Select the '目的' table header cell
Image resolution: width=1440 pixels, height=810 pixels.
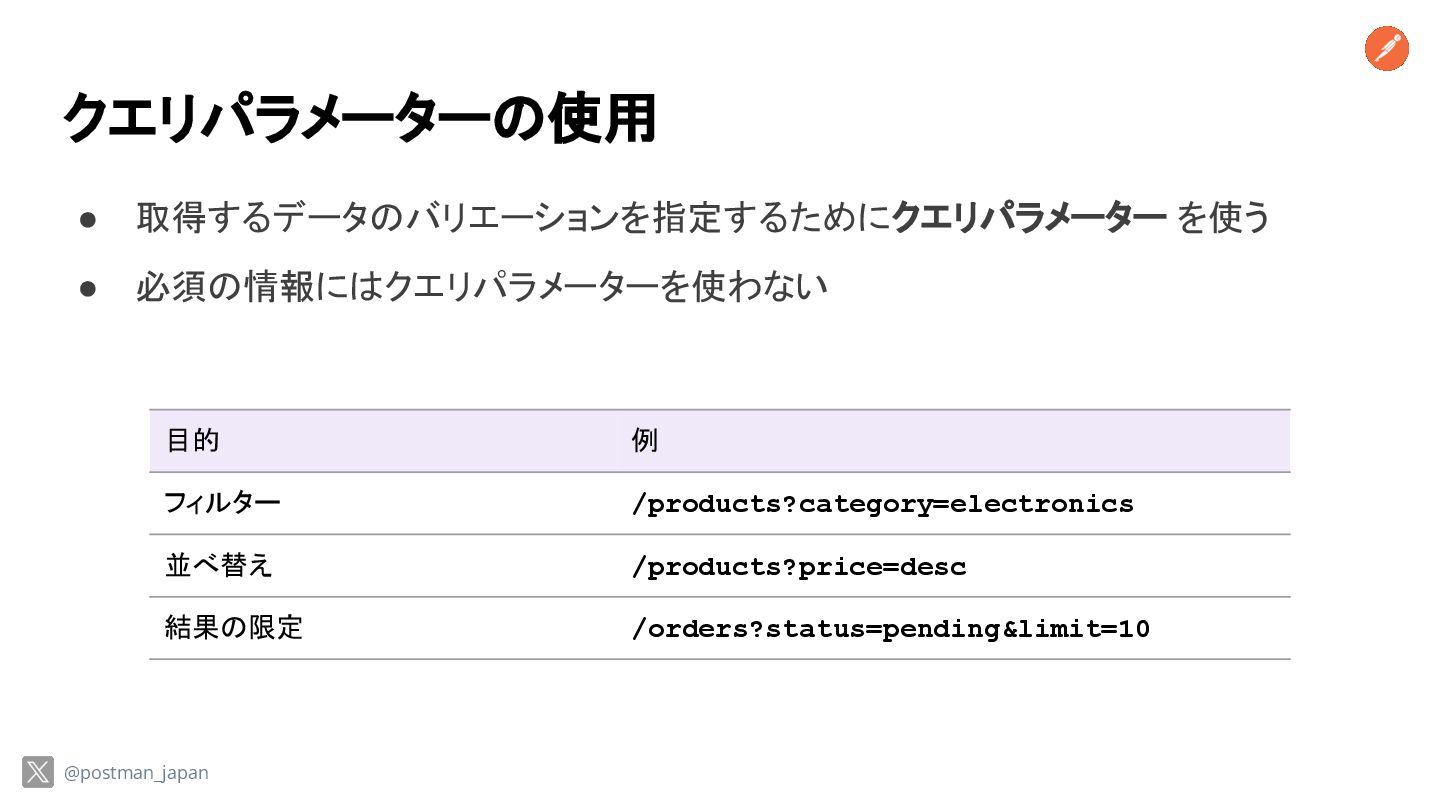pyautogui.click(x=192, y=440)
